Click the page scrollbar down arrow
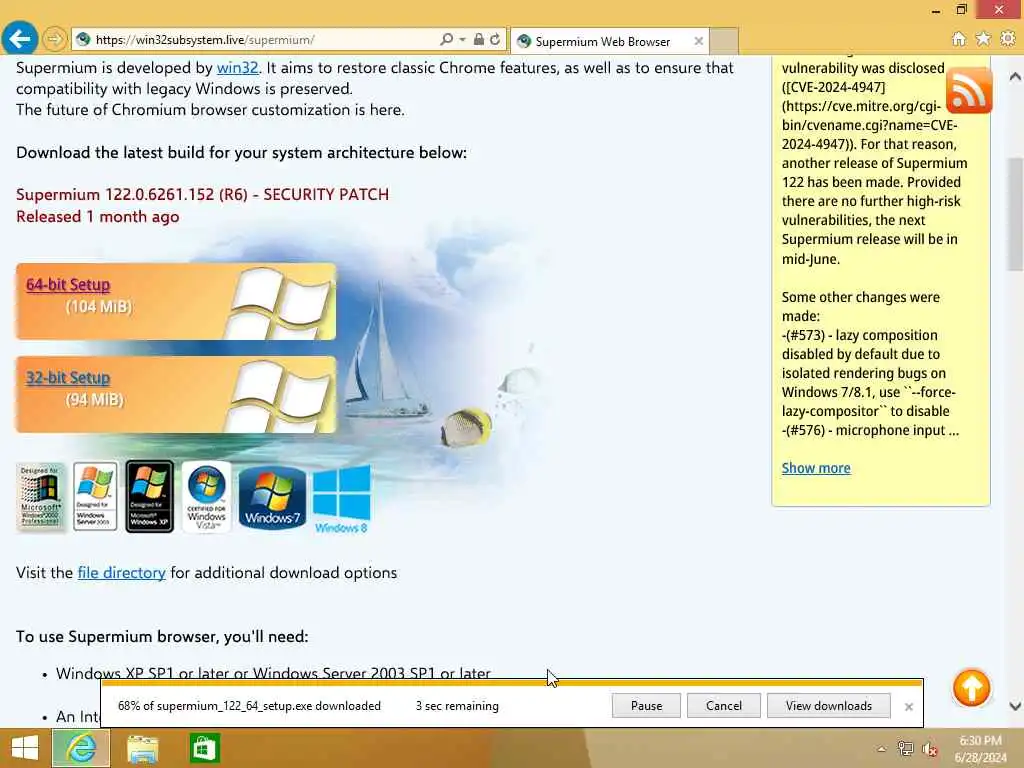The width and height of the screenshot is (1024, 768). [1015, 706]
